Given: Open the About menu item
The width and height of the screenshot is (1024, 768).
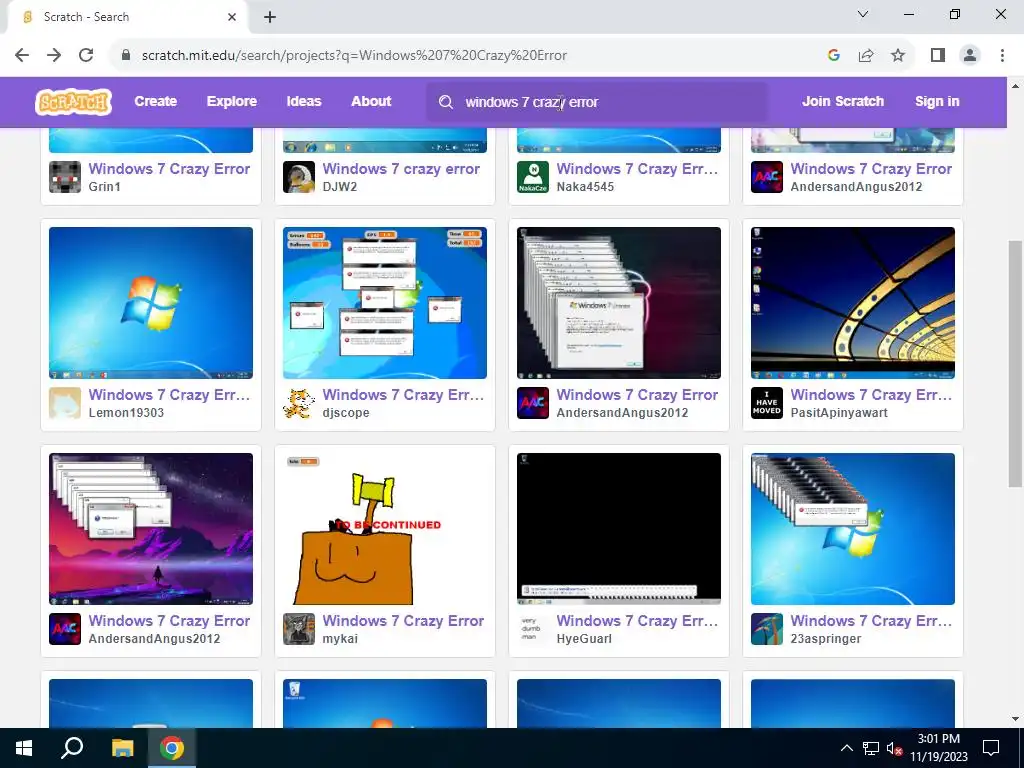Looking at the screenshot, I should (371, 101).
